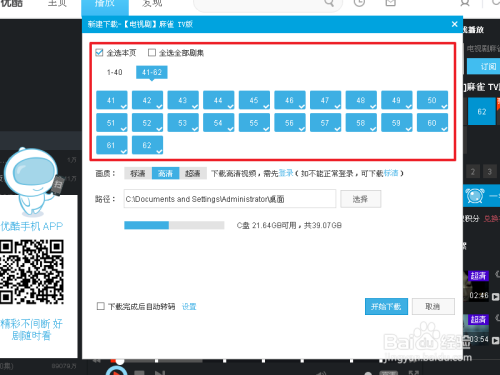The width and height of the screenshot is (500, 375).
Task: Click episode 59 tile
Action: [397, 123]
